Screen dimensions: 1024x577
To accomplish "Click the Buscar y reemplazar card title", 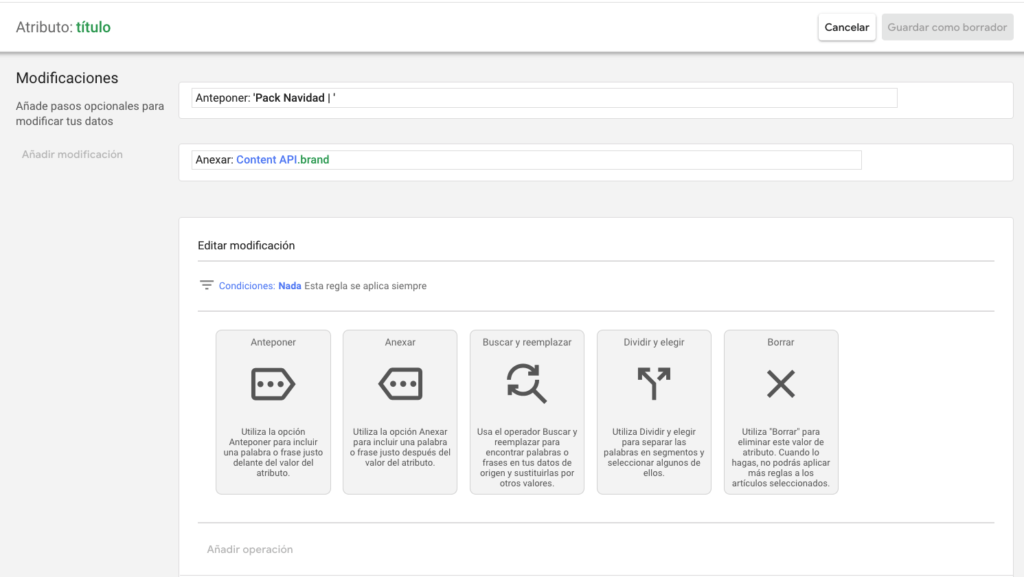I will pos(526,342).
